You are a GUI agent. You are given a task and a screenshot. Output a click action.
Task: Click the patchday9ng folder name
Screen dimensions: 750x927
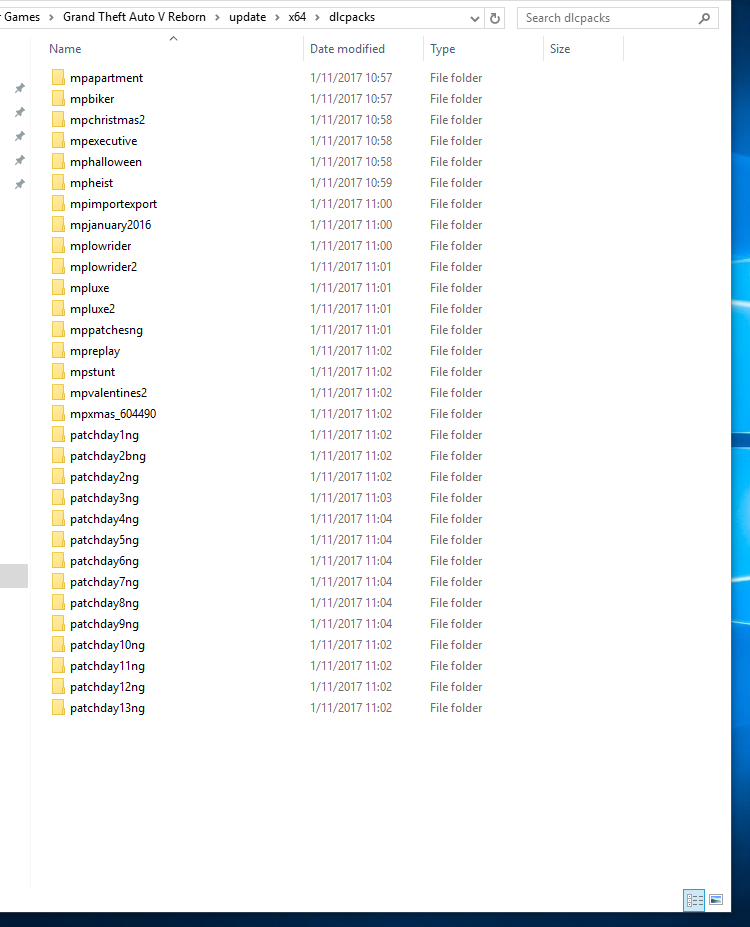click(104, 624)
